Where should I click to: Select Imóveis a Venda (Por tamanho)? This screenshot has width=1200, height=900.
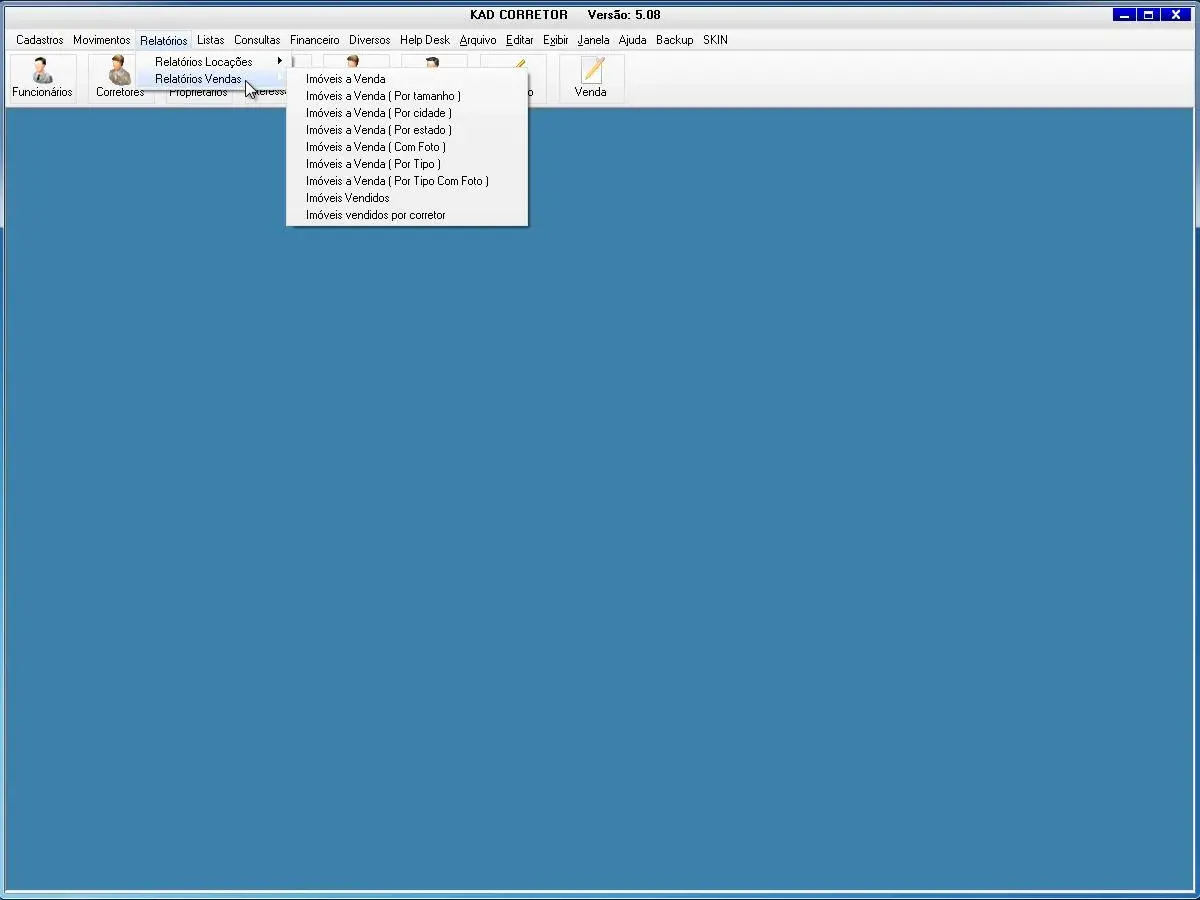point(383,96)
